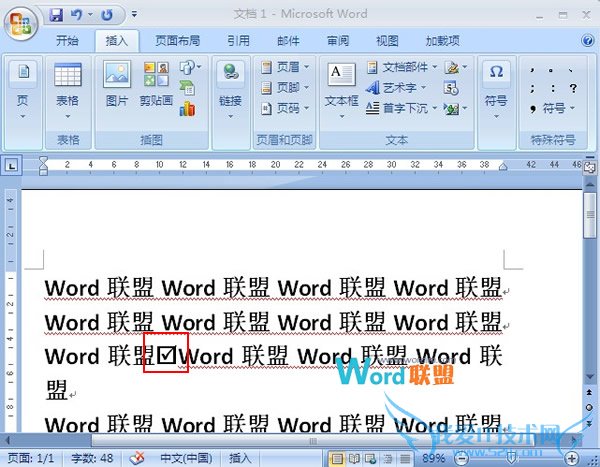Open word count 字数: 48
Screen dimensions: 600x467
[x=92, y=458]
